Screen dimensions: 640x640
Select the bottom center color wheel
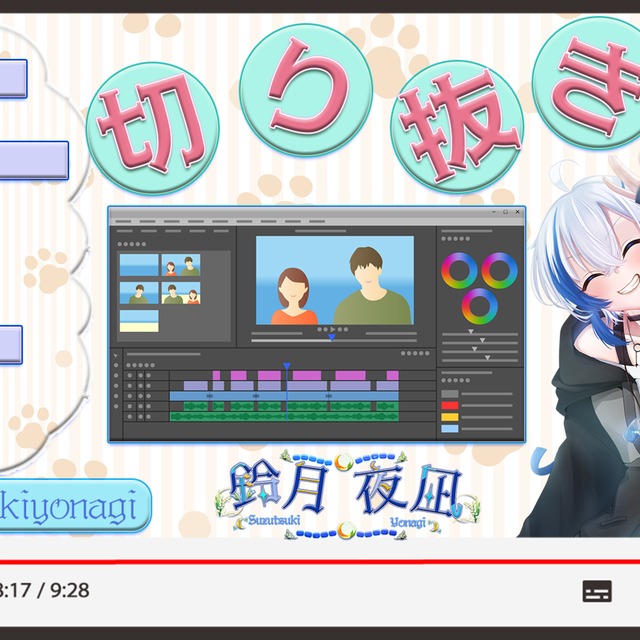tap(480, 305)
